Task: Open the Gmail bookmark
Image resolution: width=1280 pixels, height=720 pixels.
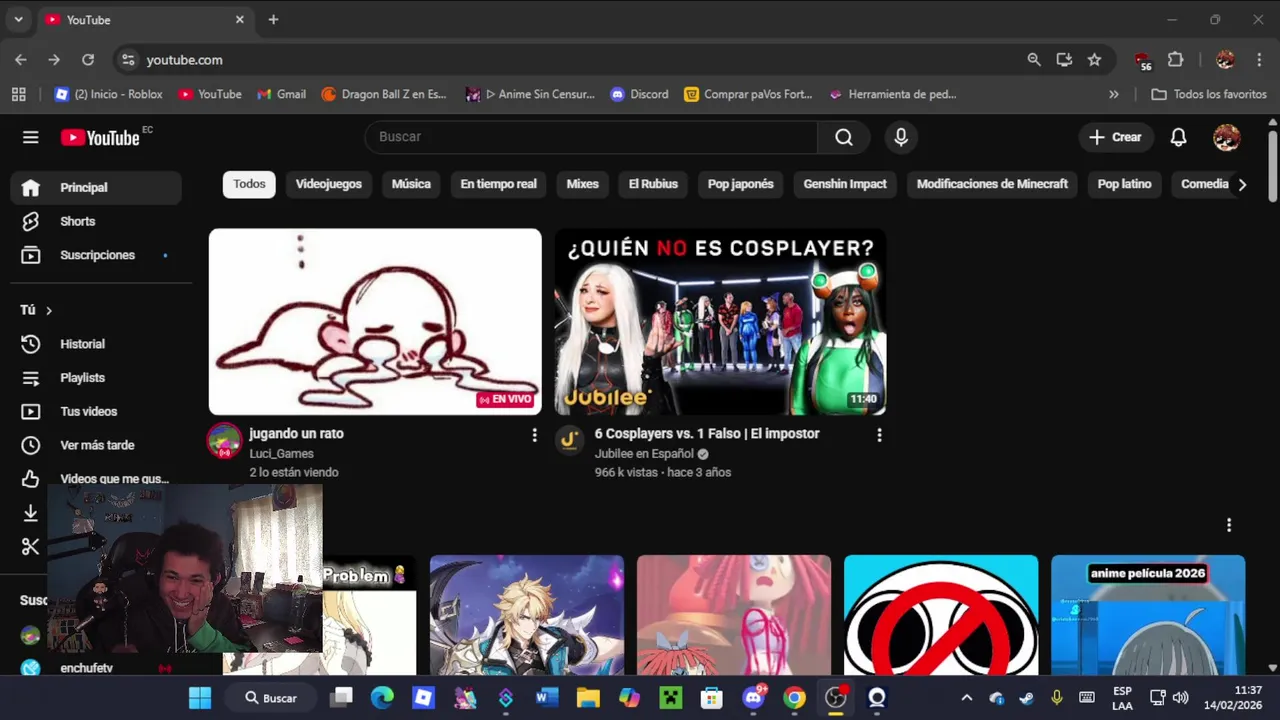Action: 281,94
